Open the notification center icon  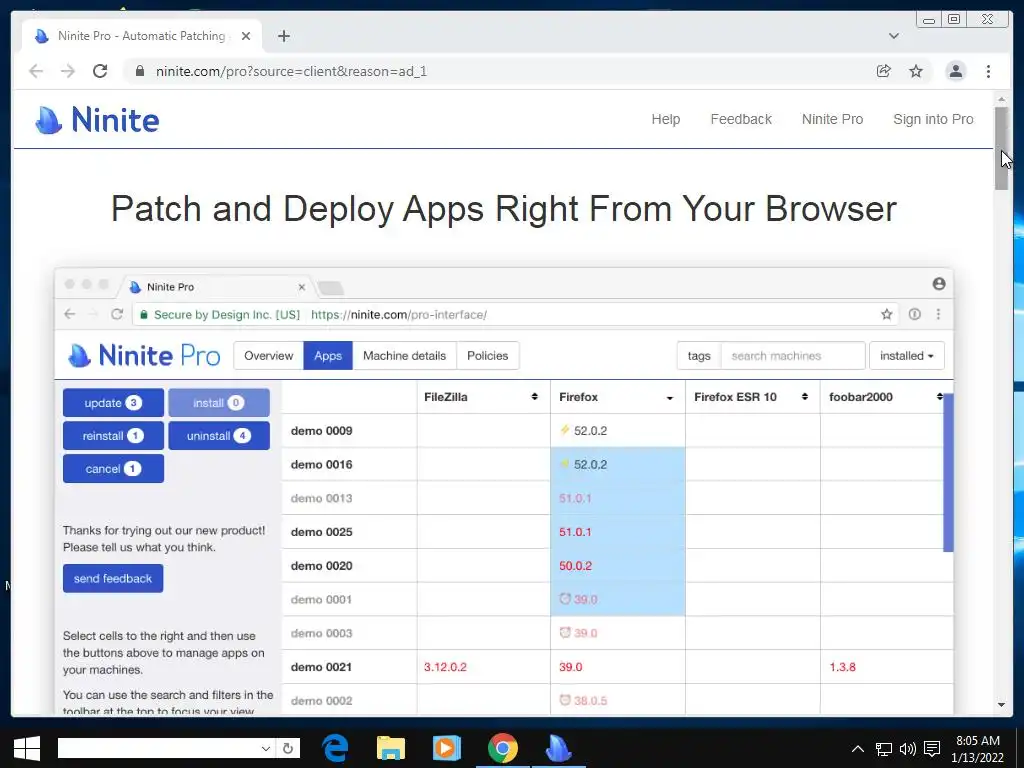pos(933,749)
